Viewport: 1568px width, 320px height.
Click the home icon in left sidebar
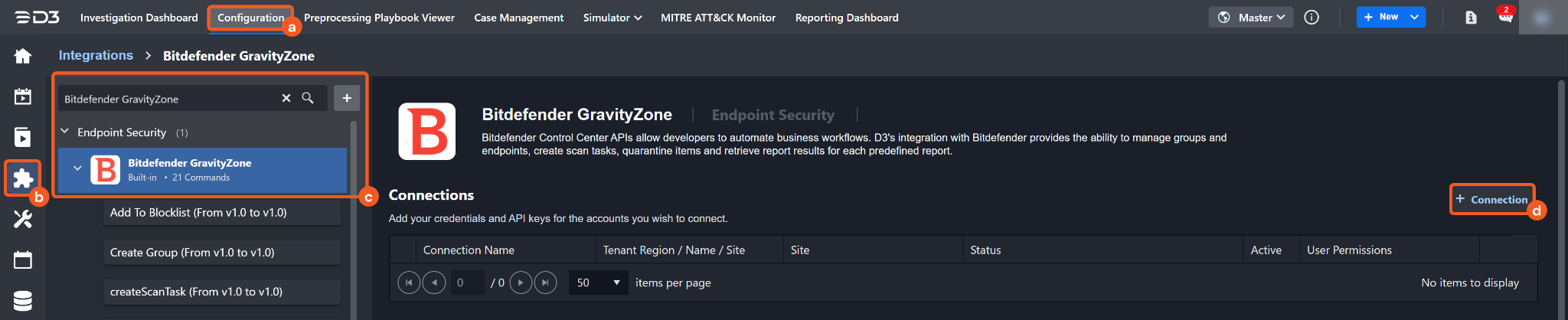pos(23,56)
